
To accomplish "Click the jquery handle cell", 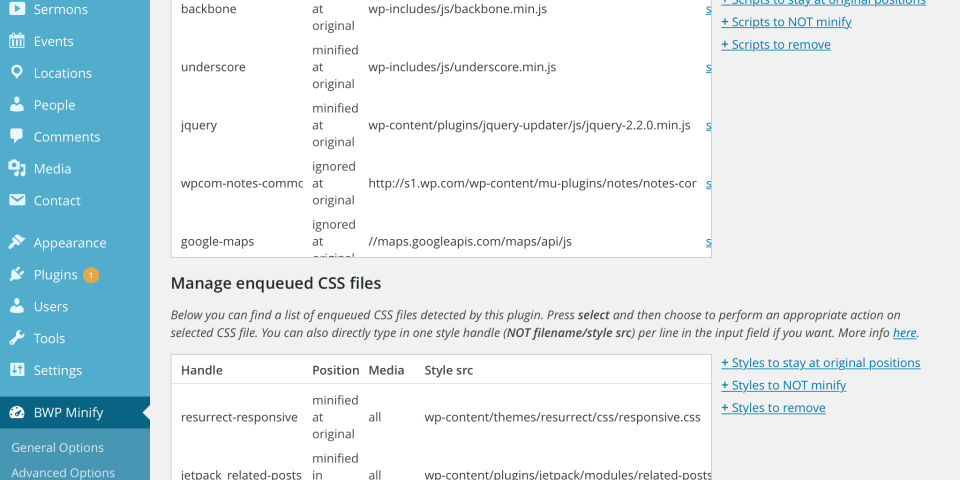I will point(199,125).
